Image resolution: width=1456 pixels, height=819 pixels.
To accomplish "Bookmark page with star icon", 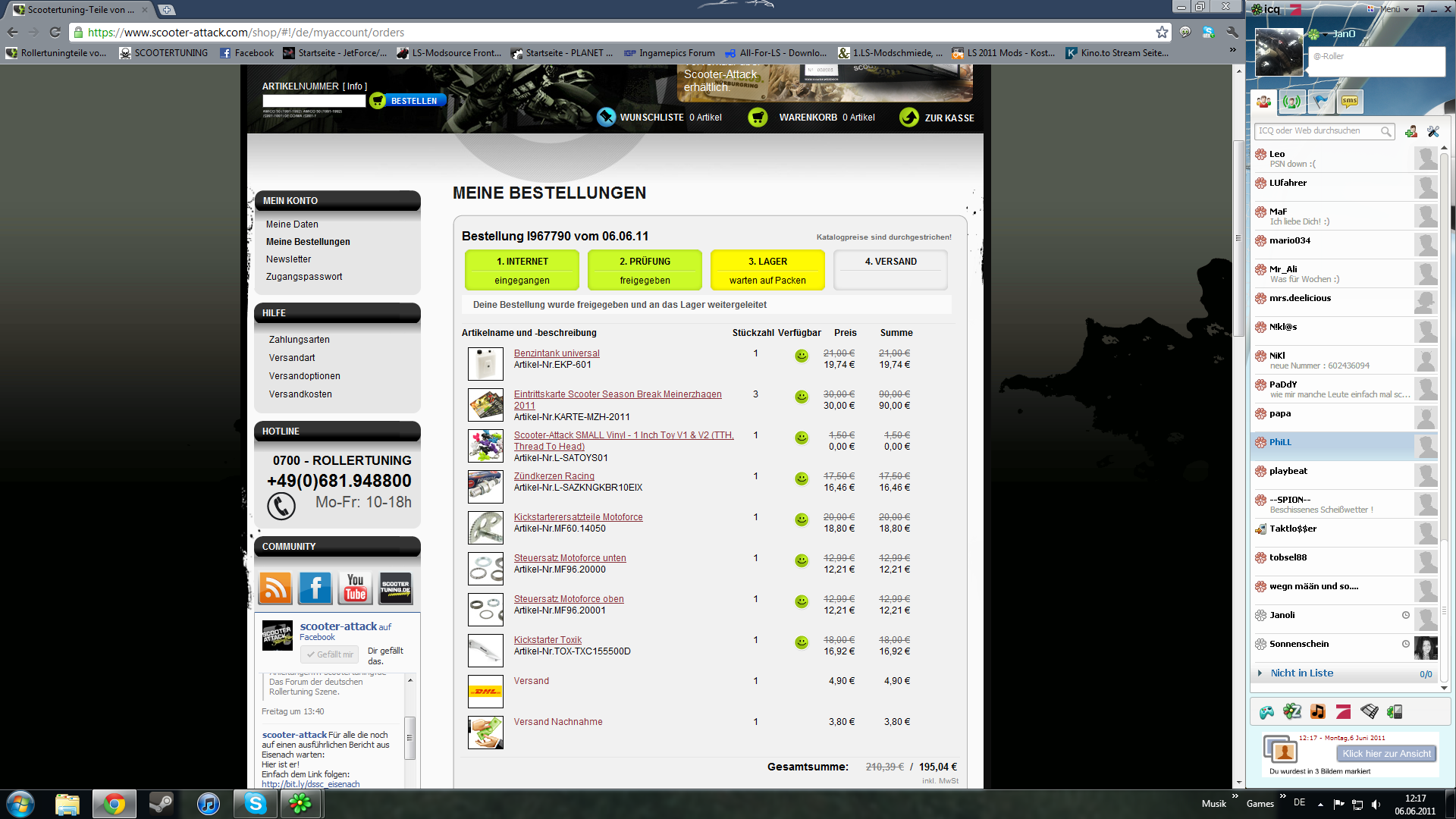I will (1162, 32).
